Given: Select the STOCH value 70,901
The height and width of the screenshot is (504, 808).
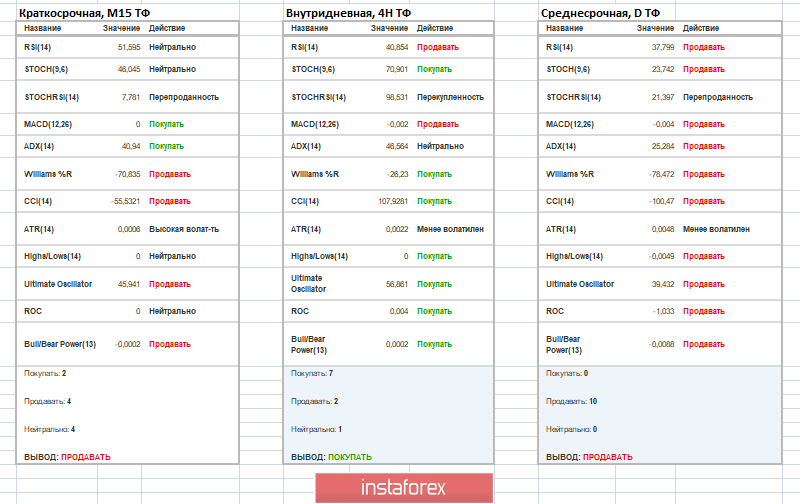Looking at the screenshot, I should (397, 69).
